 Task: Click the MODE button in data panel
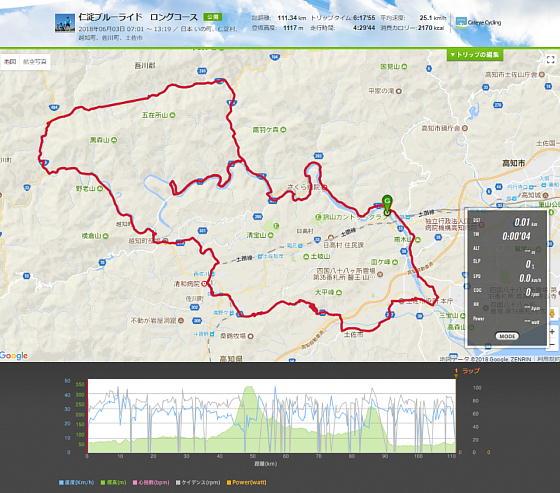507,336
